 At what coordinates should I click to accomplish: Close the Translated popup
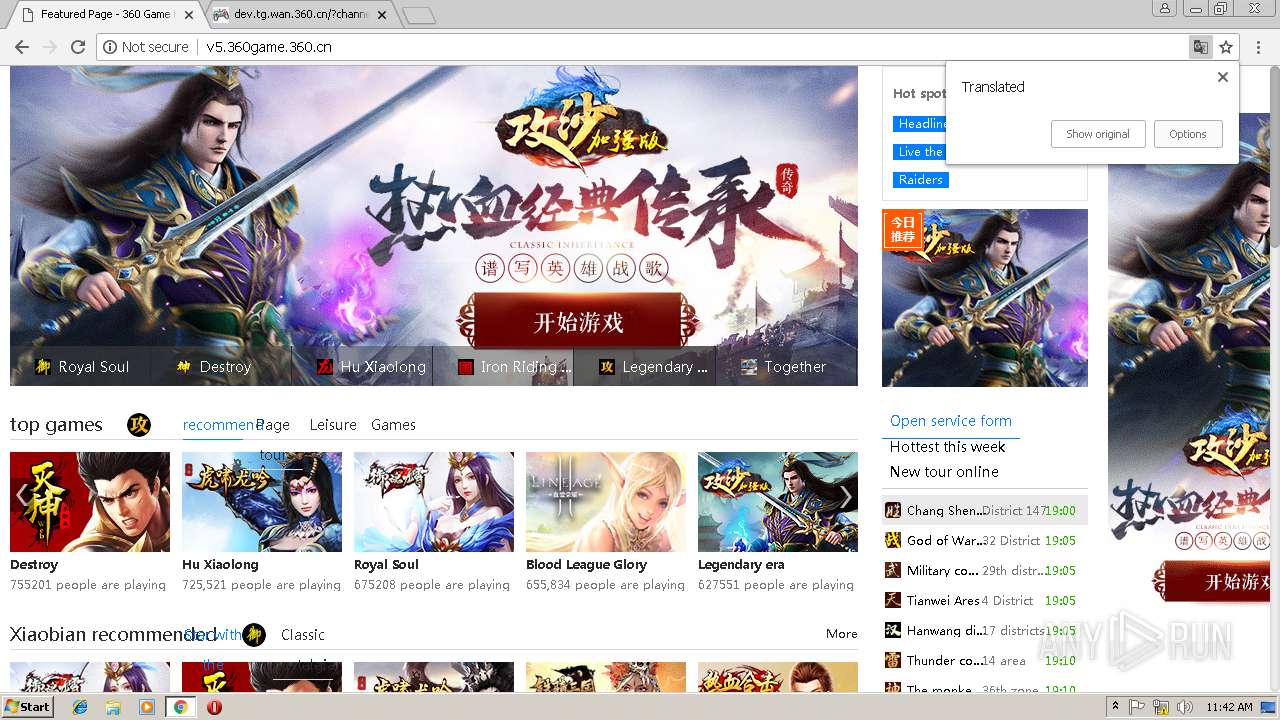pos(1222,77)
